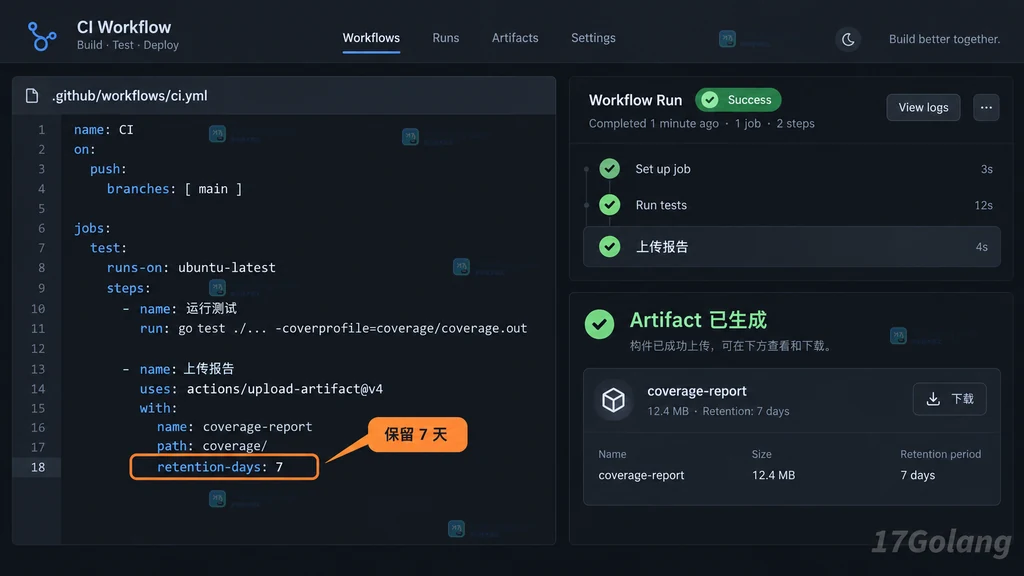Select line number 1 in the gutter
Image resolution: width=1024 pixels, height=576 pixels.
(x=41, y=130)
